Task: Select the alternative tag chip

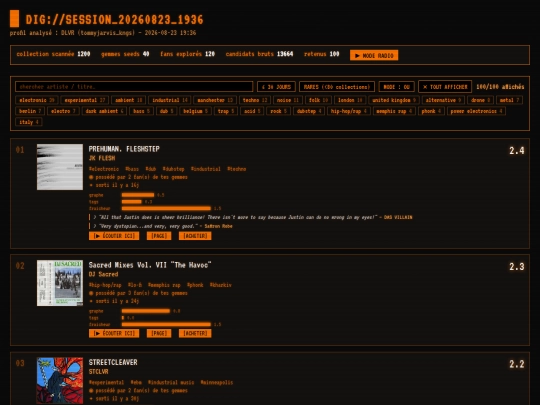Action: [x=443, y=100]
